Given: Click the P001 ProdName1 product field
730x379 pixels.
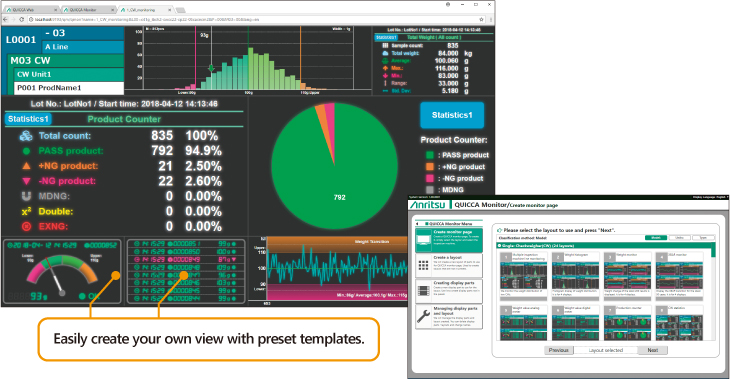Looking at the screenshot, I should tap(69, 88).
